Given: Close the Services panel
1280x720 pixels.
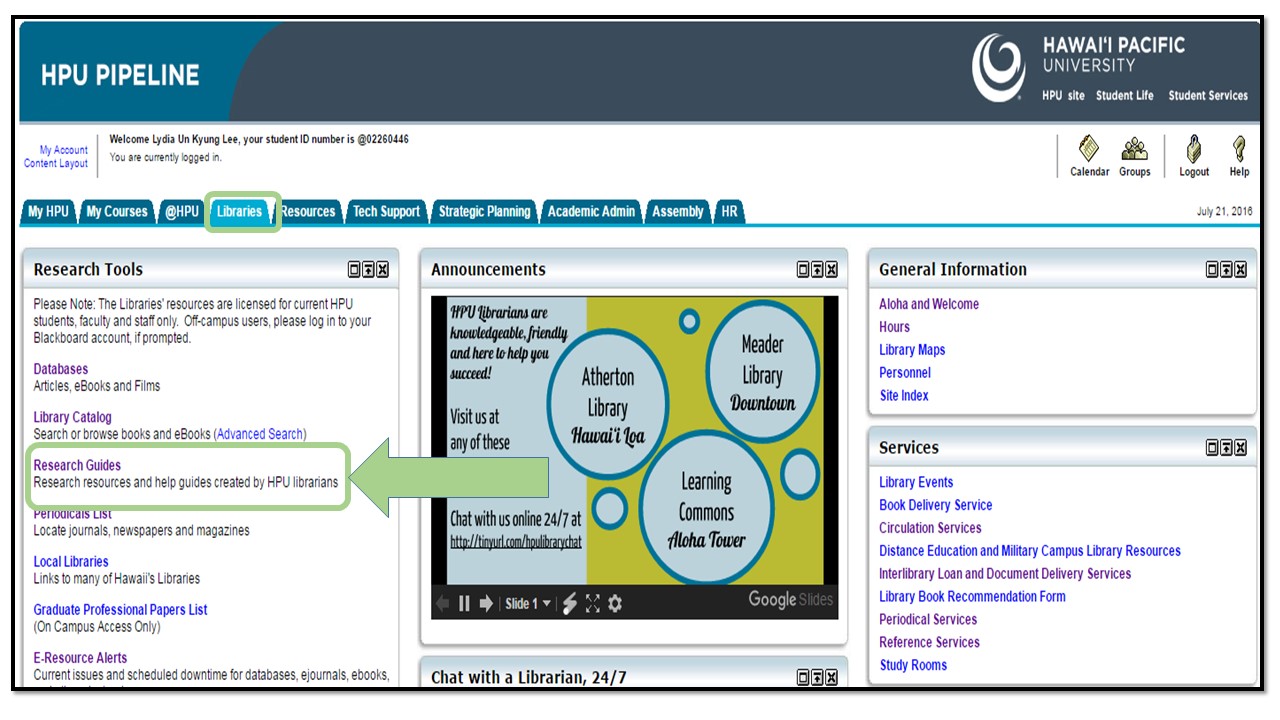Looking at the screenshot, I should click(x=1240, y=448).
